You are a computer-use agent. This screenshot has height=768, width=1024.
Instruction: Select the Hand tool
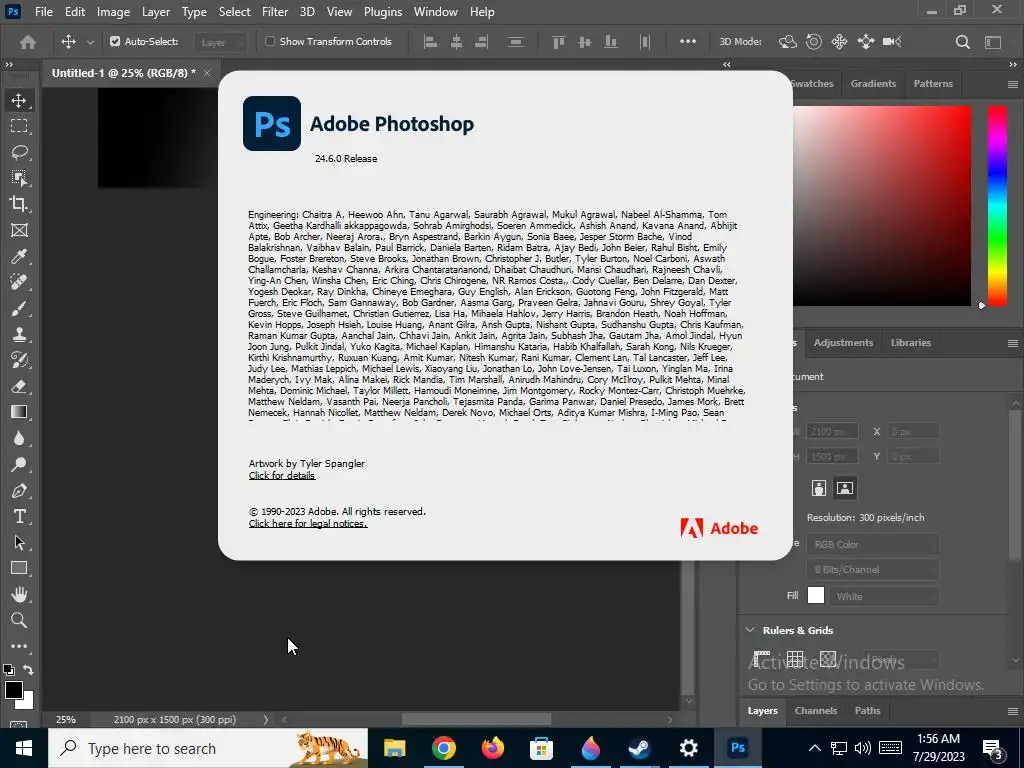coord(19,594)
